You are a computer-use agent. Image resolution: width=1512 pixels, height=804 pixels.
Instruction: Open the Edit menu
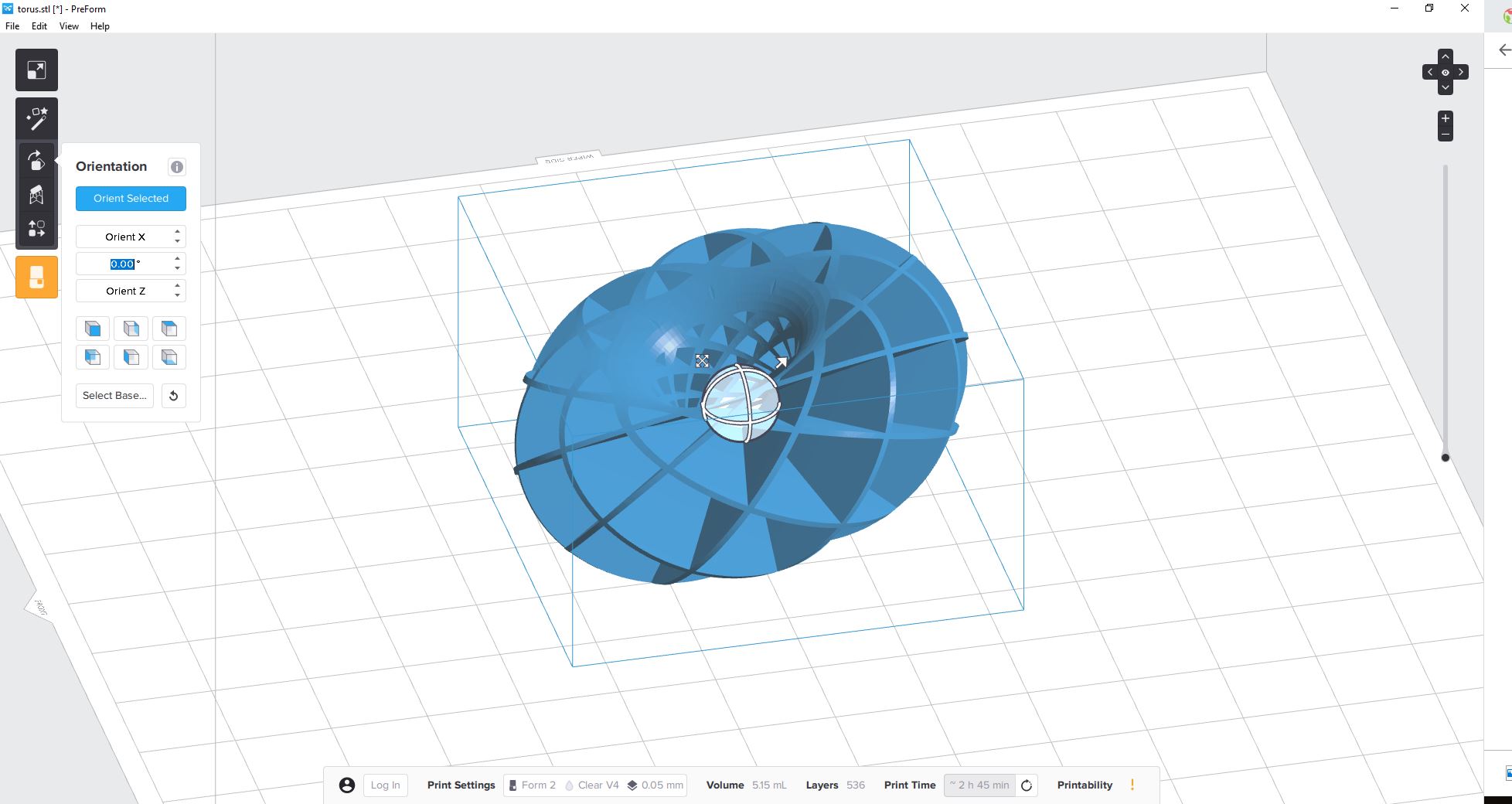[39, 26]
